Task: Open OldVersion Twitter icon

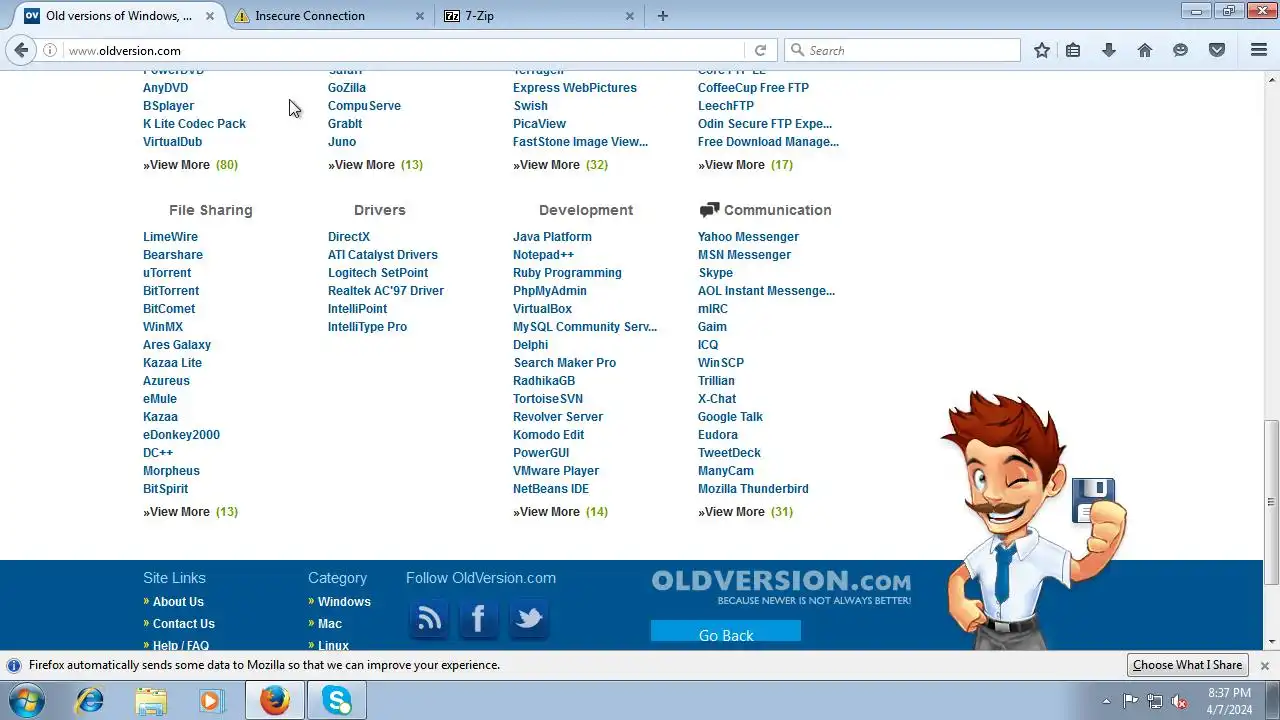Action: click(x=528, y=620)
